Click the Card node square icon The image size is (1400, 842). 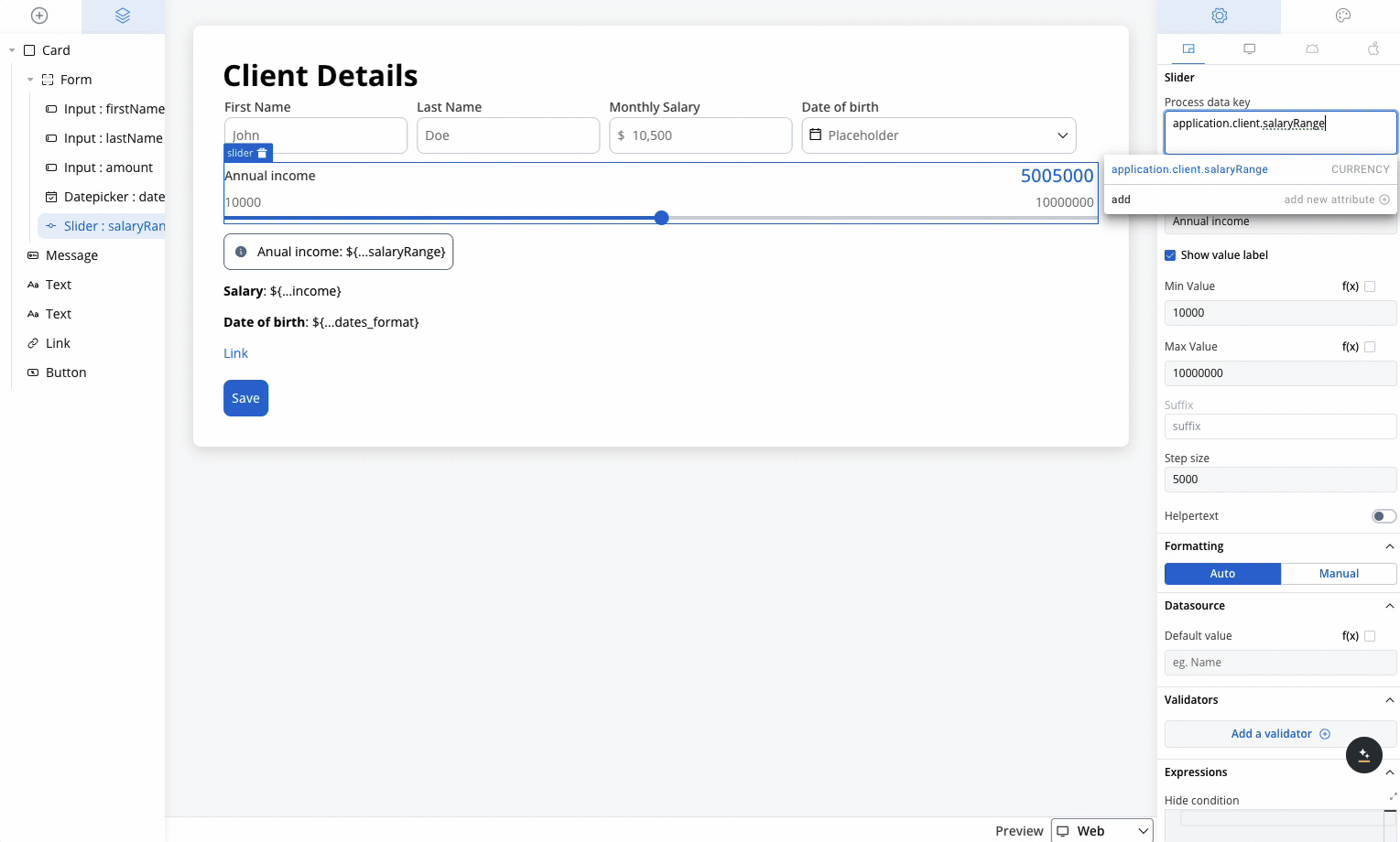29,50
